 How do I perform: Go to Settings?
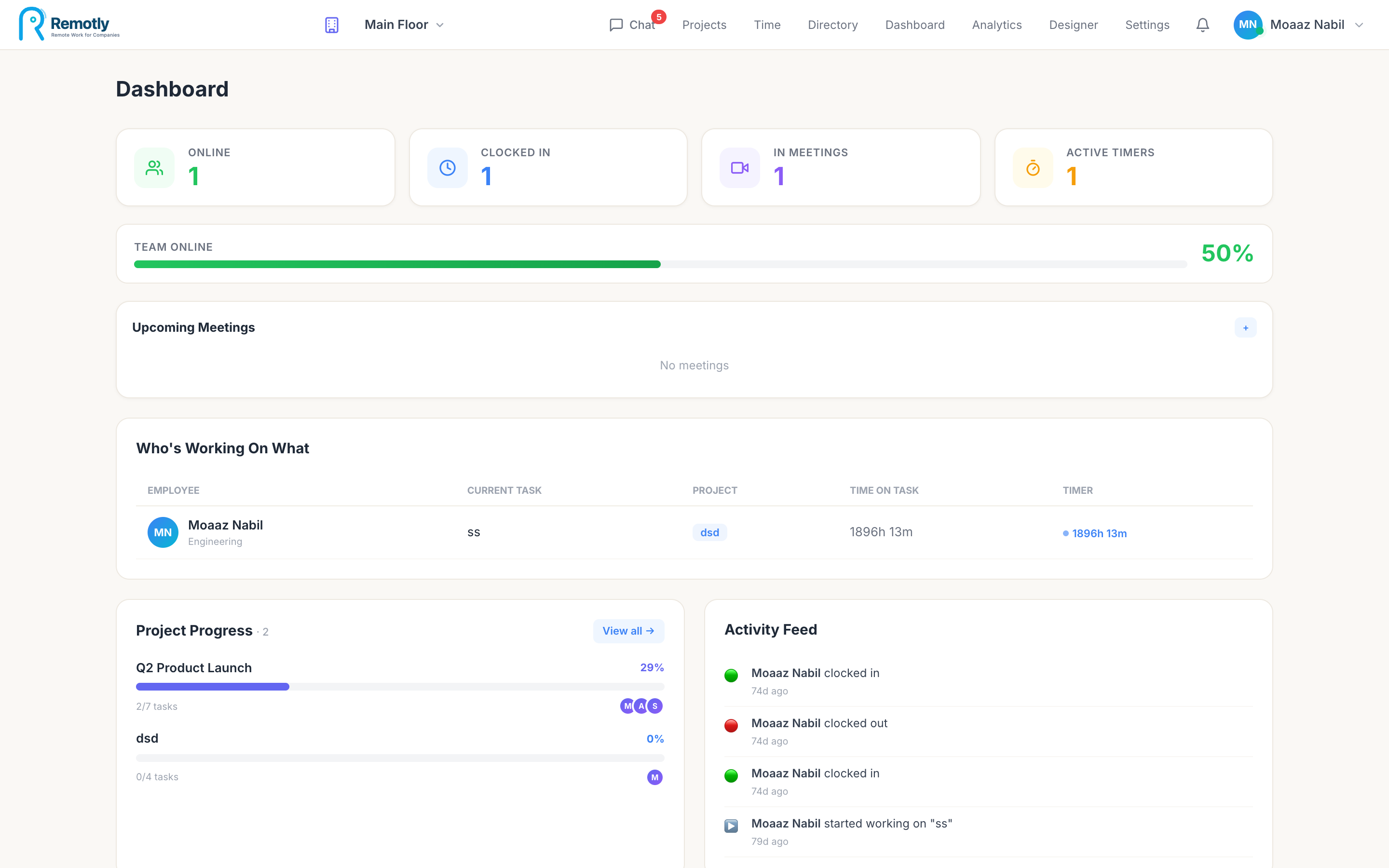(1147, 25)
